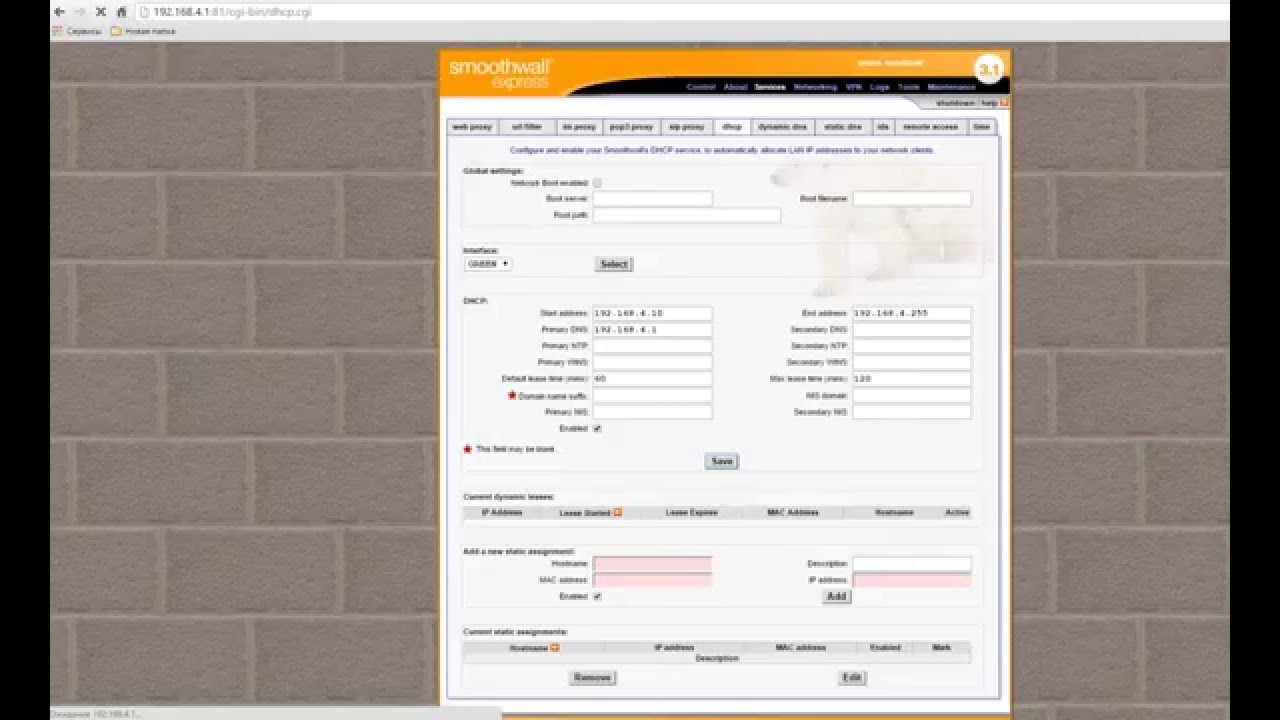The height and width of the screenshot is (720, 1280).
Task: Open the browser home page icon
Action: 122,12
